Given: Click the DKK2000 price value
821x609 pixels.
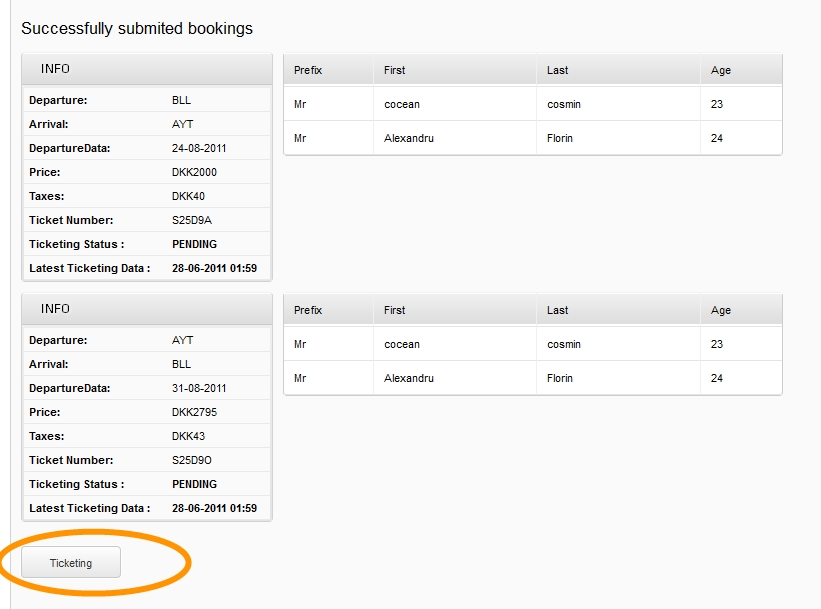Looking at the screenshot, I should (194, 172).
